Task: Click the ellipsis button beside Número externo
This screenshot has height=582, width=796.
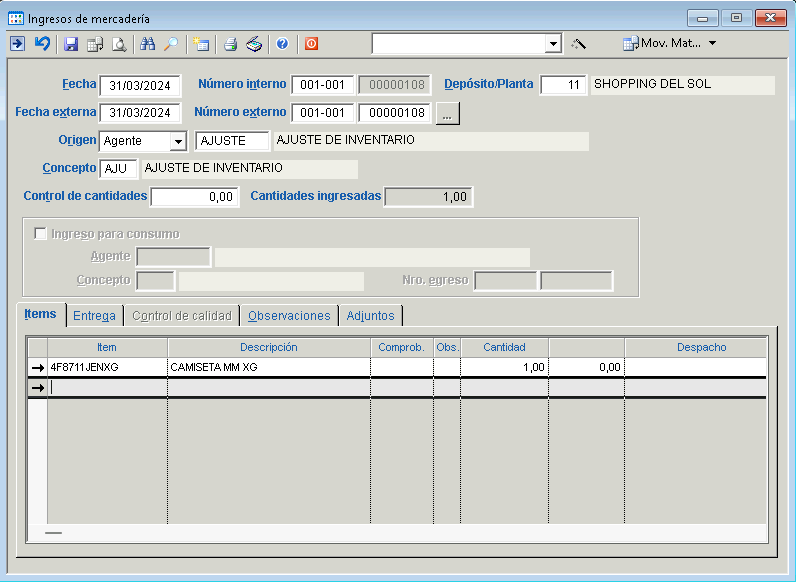Action: 447,113
